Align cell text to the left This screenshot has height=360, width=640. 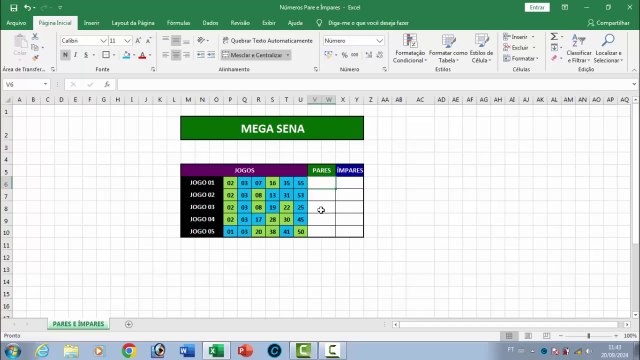(165, 55)
